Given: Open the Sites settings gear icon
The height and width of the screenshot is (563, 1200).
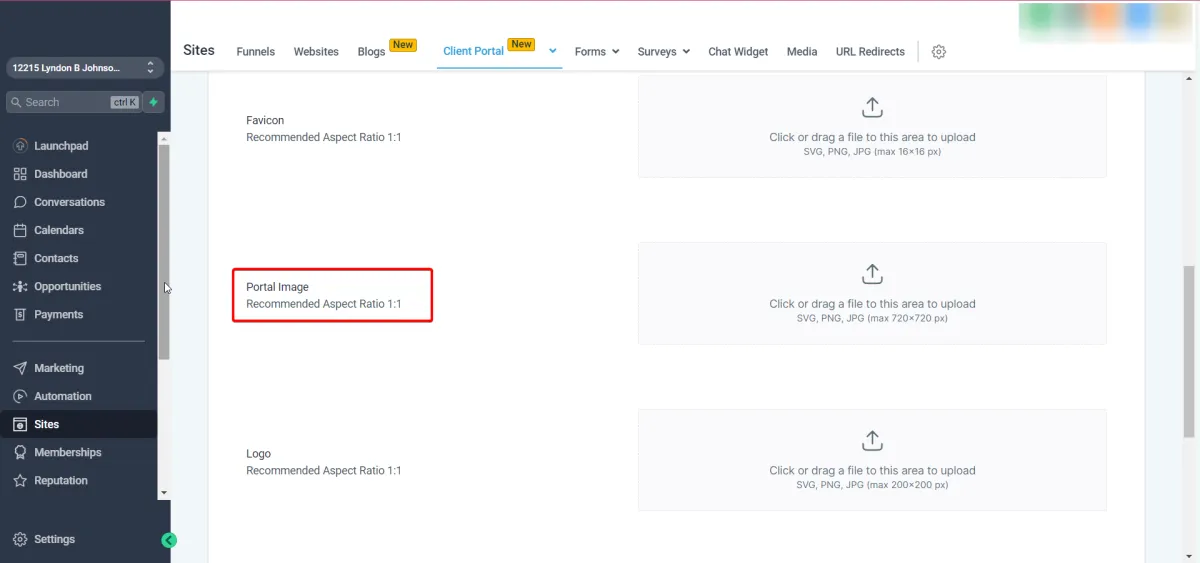Looking at the screenshot, I should point(938,52).
